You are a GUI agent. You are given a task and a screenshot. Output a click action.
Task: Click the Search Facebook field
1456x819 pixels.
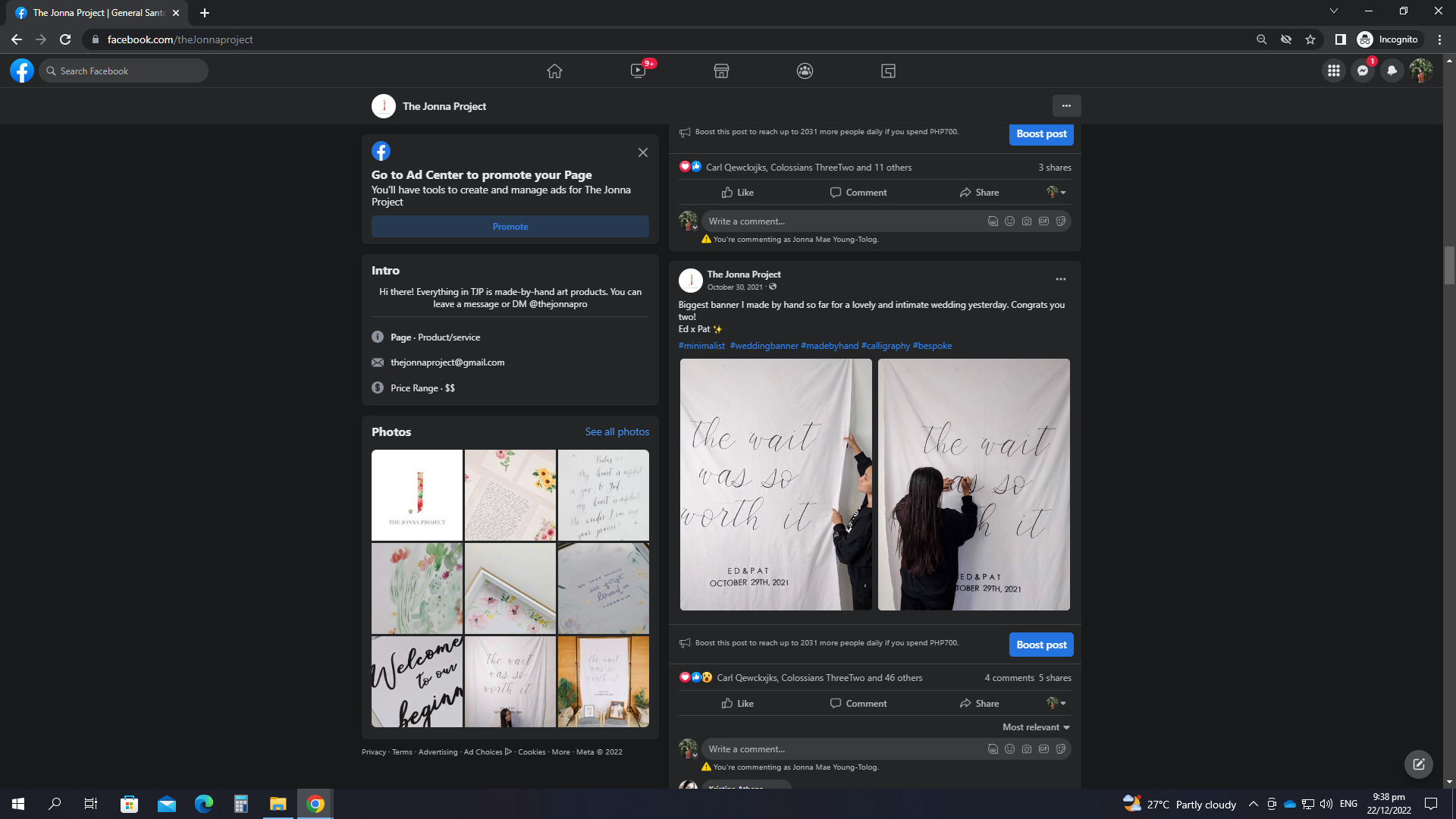point(124,71)
